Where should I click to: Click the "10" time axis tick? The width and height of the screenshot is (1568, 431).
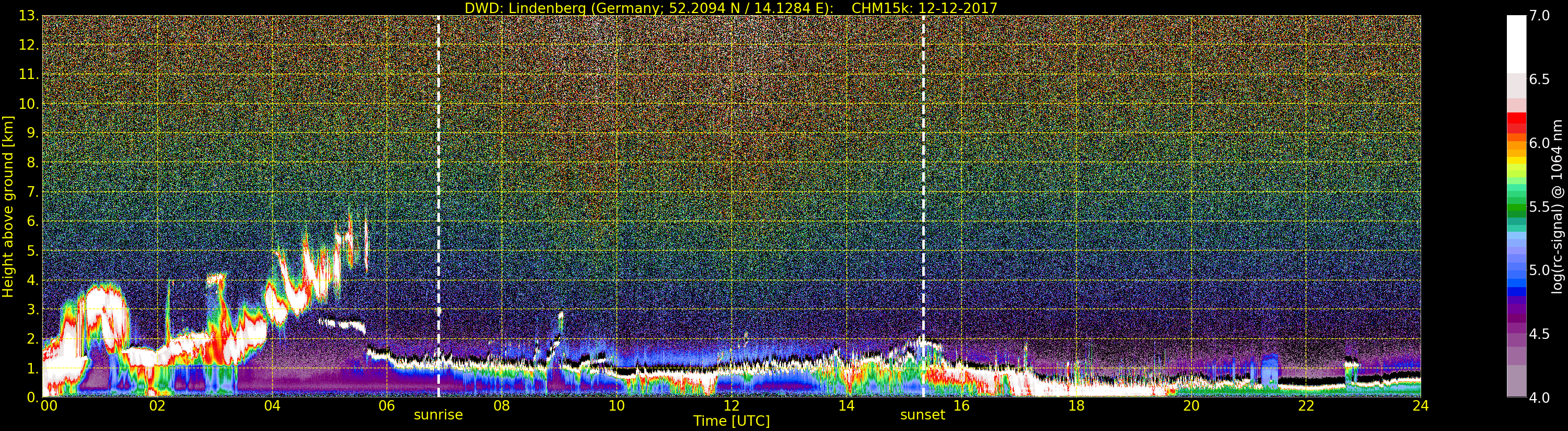point(617,406)
